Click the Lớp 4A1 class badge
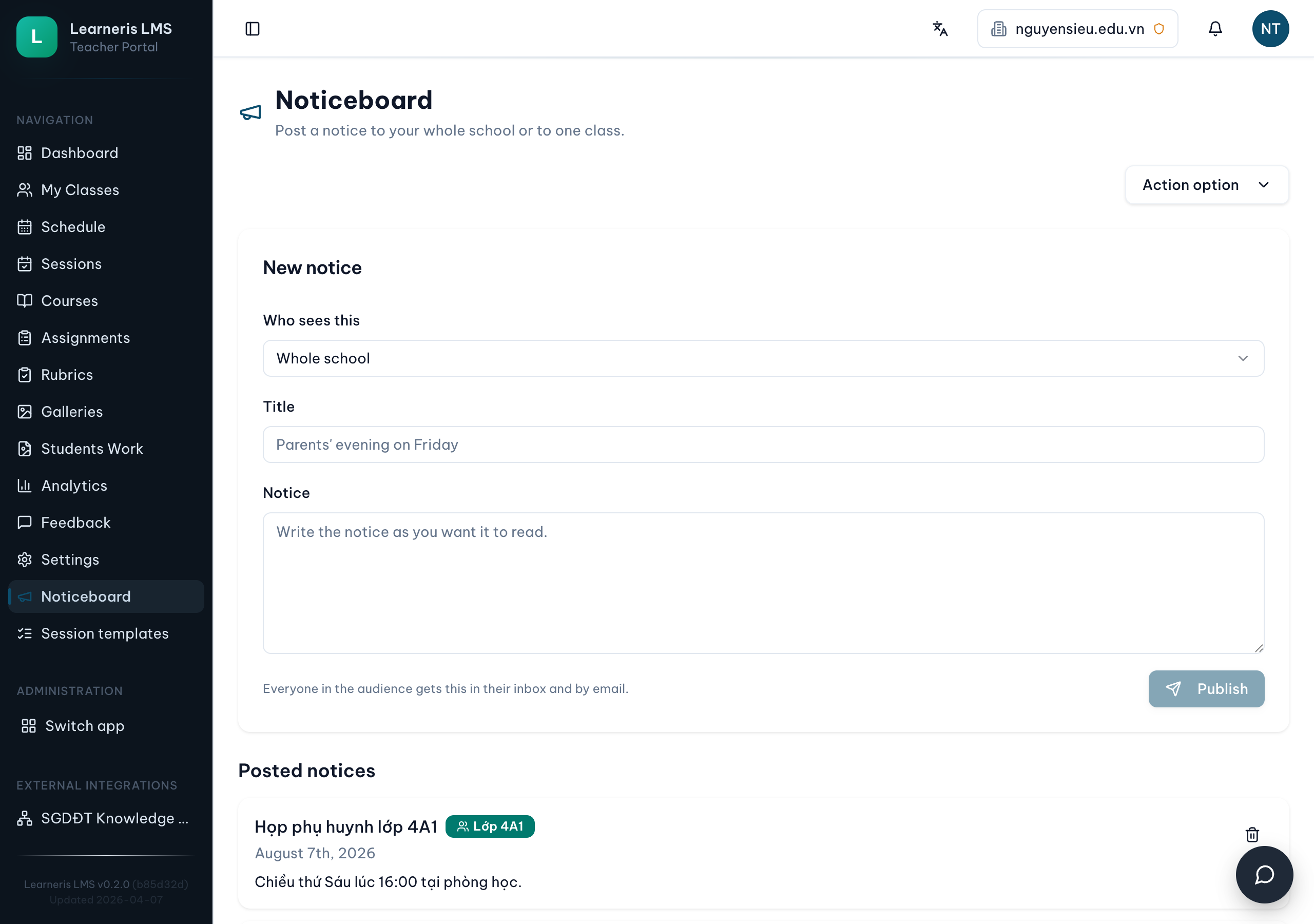 (490, 826)
